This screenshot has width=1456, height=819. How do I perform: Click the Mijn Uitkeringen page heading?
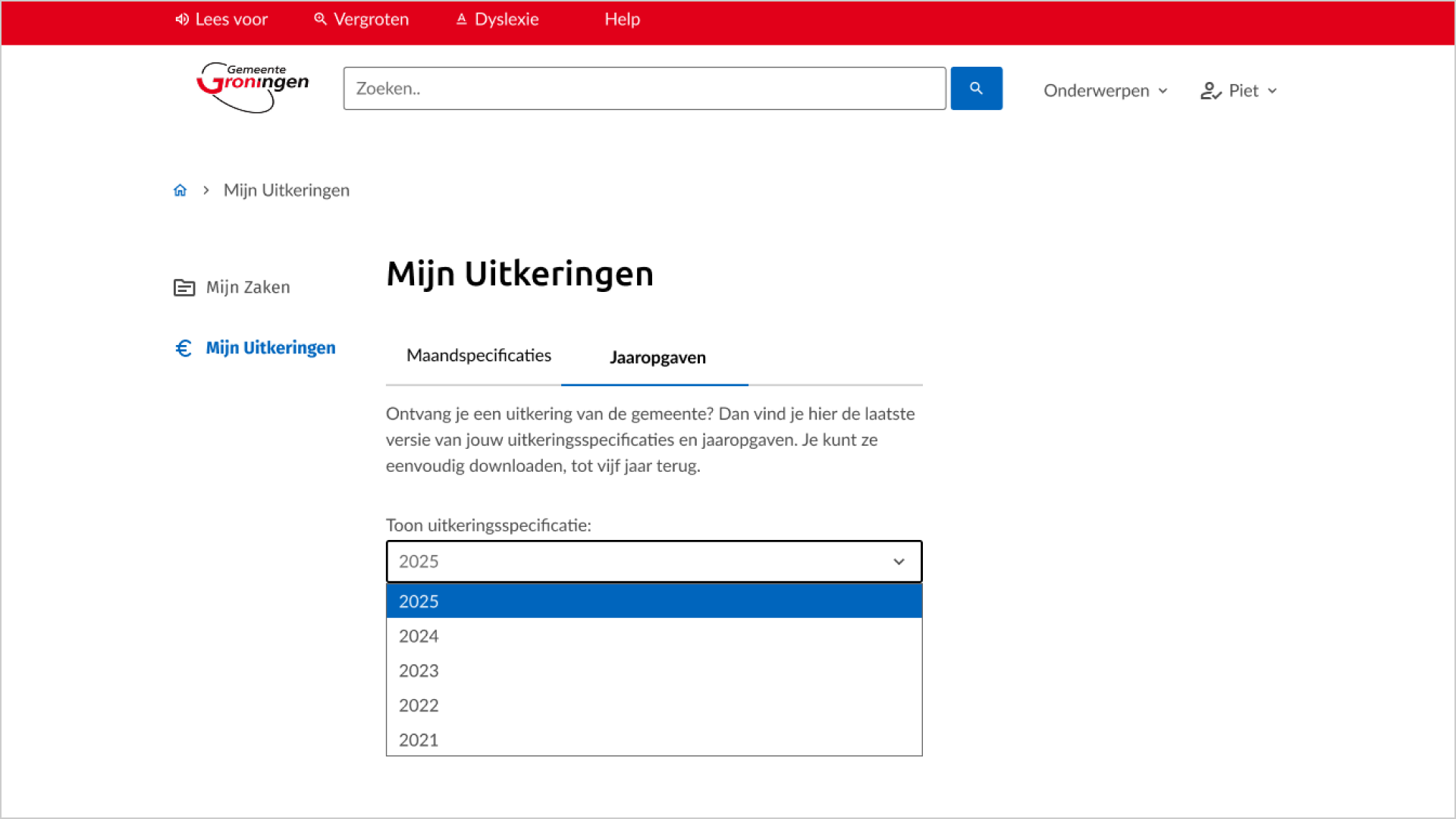519,275
